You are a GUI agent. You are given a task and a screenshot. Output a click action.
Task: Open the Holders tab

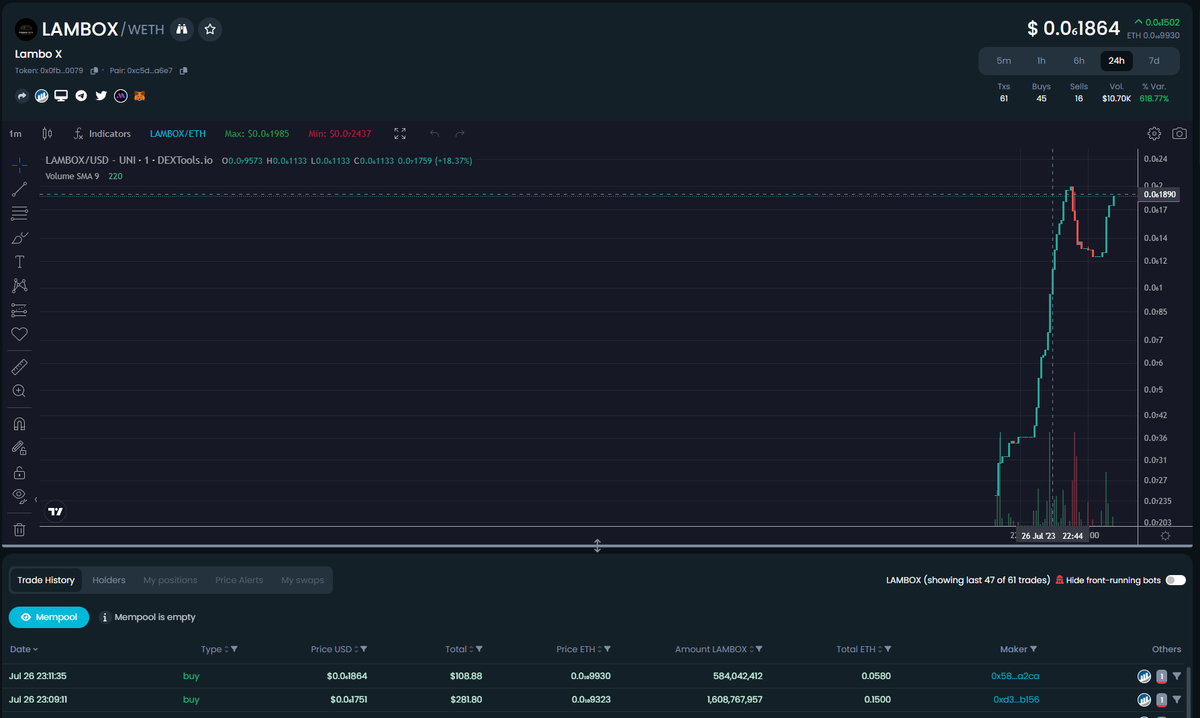[109, 580]
